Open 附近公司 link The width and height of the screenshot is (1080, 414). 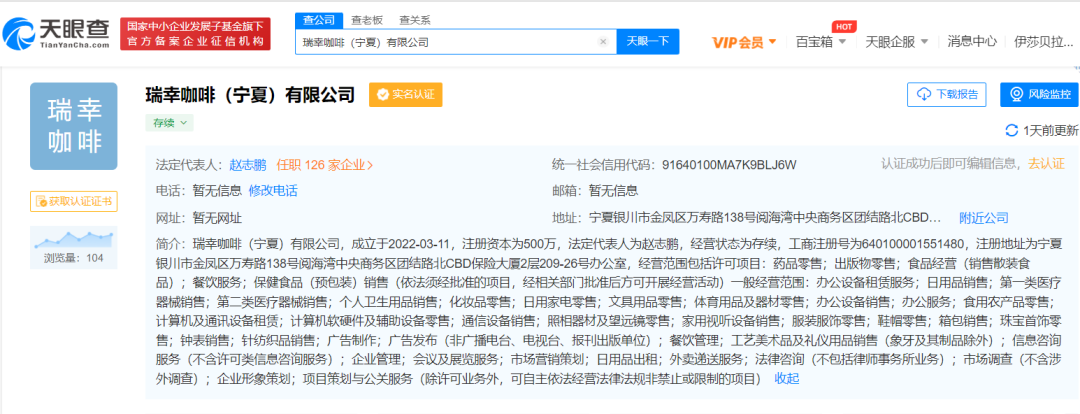coord(984,218)
